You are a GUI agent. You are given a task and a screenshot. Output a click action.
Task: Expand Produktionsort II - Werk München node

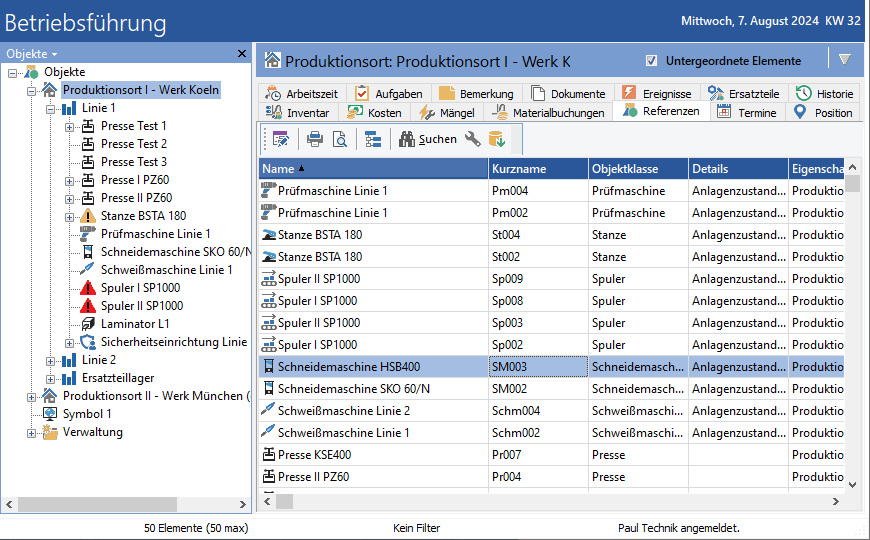(31, 397)
